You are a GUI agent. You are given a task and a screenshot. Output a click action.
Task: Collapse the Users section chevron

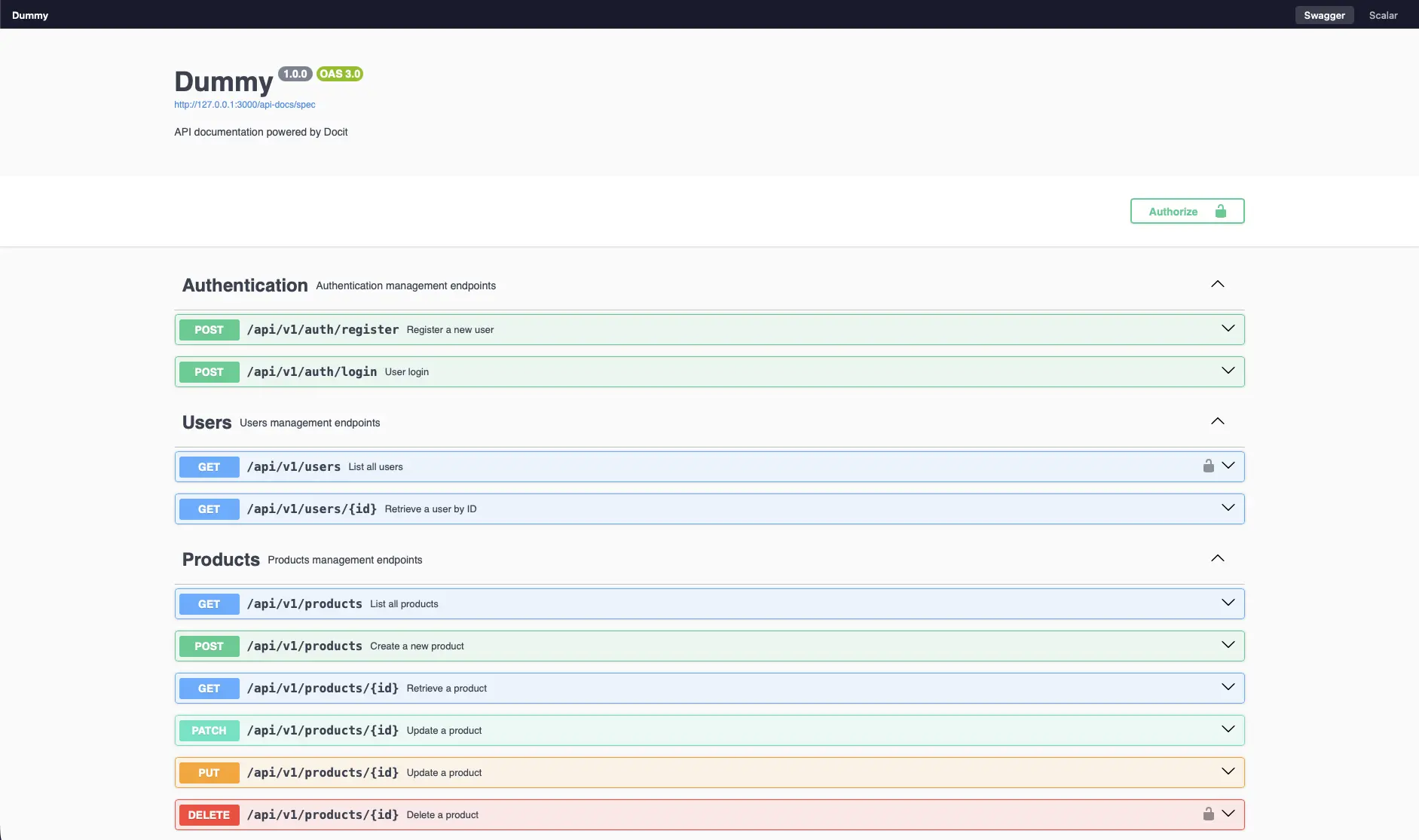tap(1218, 421)
